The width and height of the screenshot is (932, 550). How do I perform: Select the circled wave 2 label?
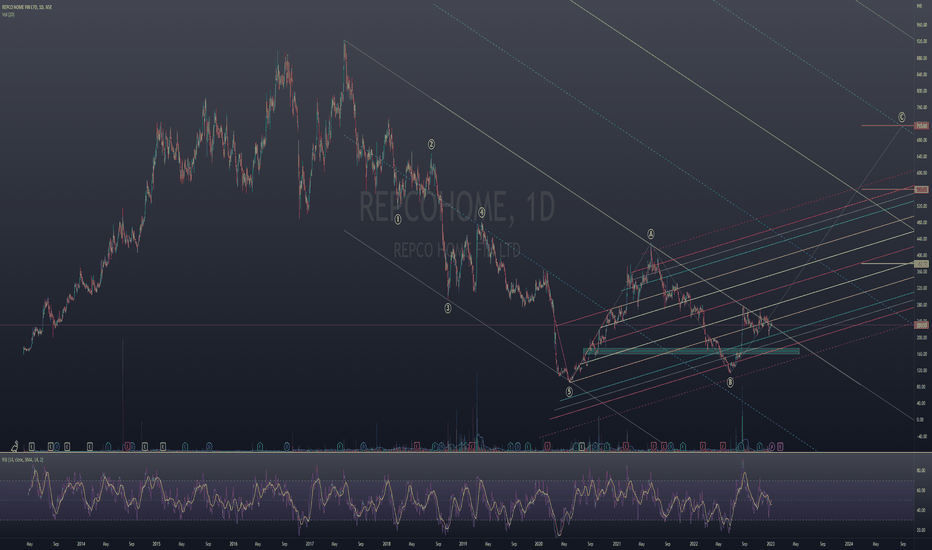click(432, 144)
